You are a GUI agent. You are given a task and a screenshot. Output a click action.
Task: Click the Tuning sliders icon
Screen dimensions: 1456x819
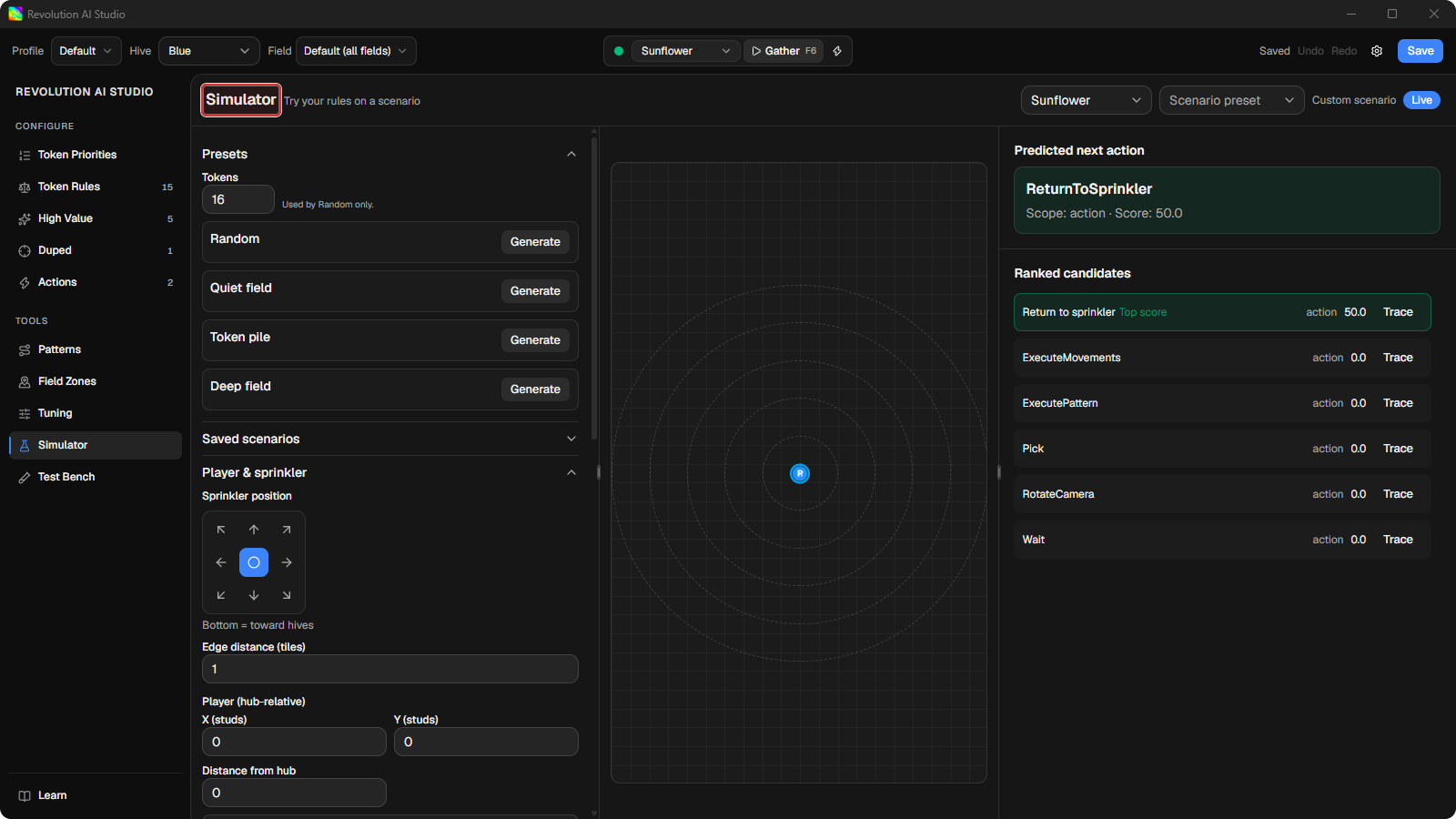(x=25, y=414)
